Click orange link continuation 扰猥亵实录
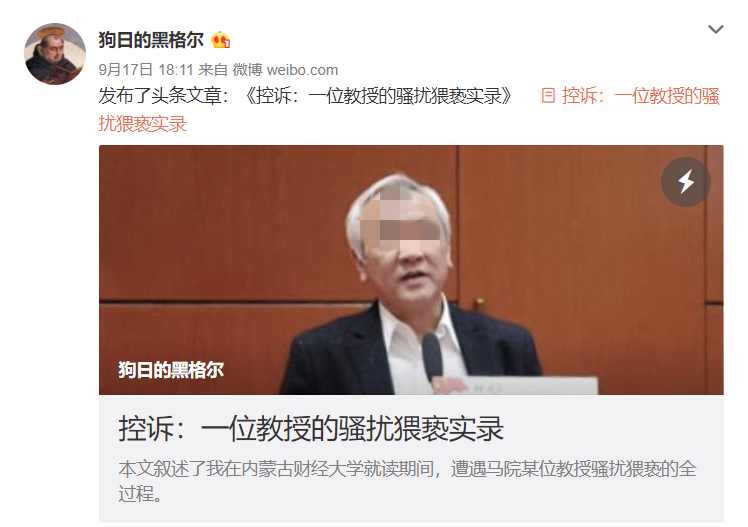The image size is (748, 527). click(142, 124)
